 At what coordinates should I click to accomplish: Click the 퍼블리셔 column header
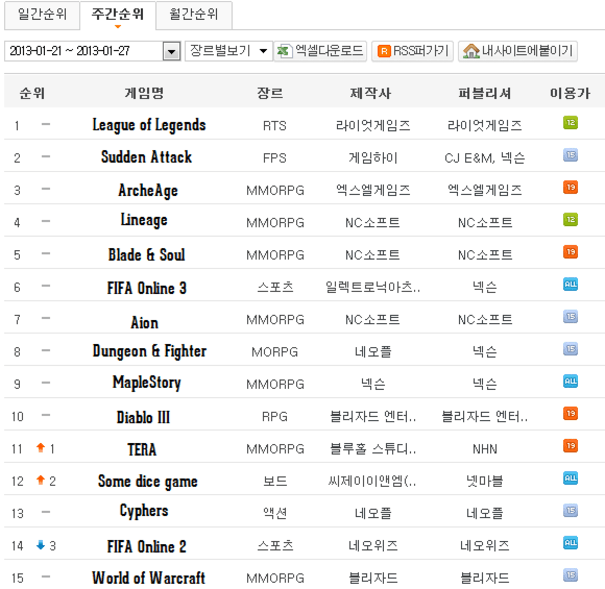pyautogui.click(x=485, y=93)
